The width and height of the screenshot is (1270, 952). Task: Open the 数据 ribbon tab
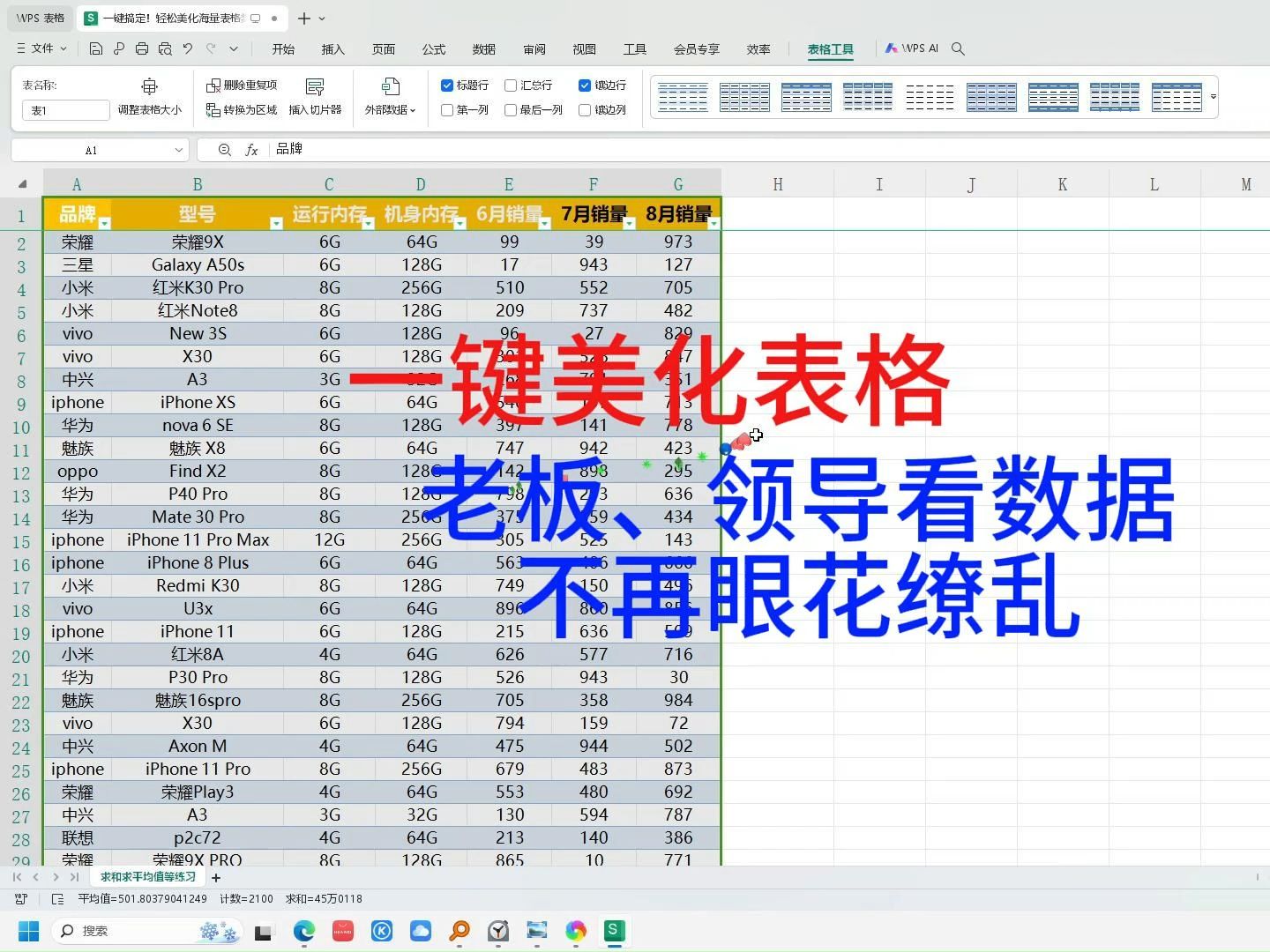click(x=484, y=49)
